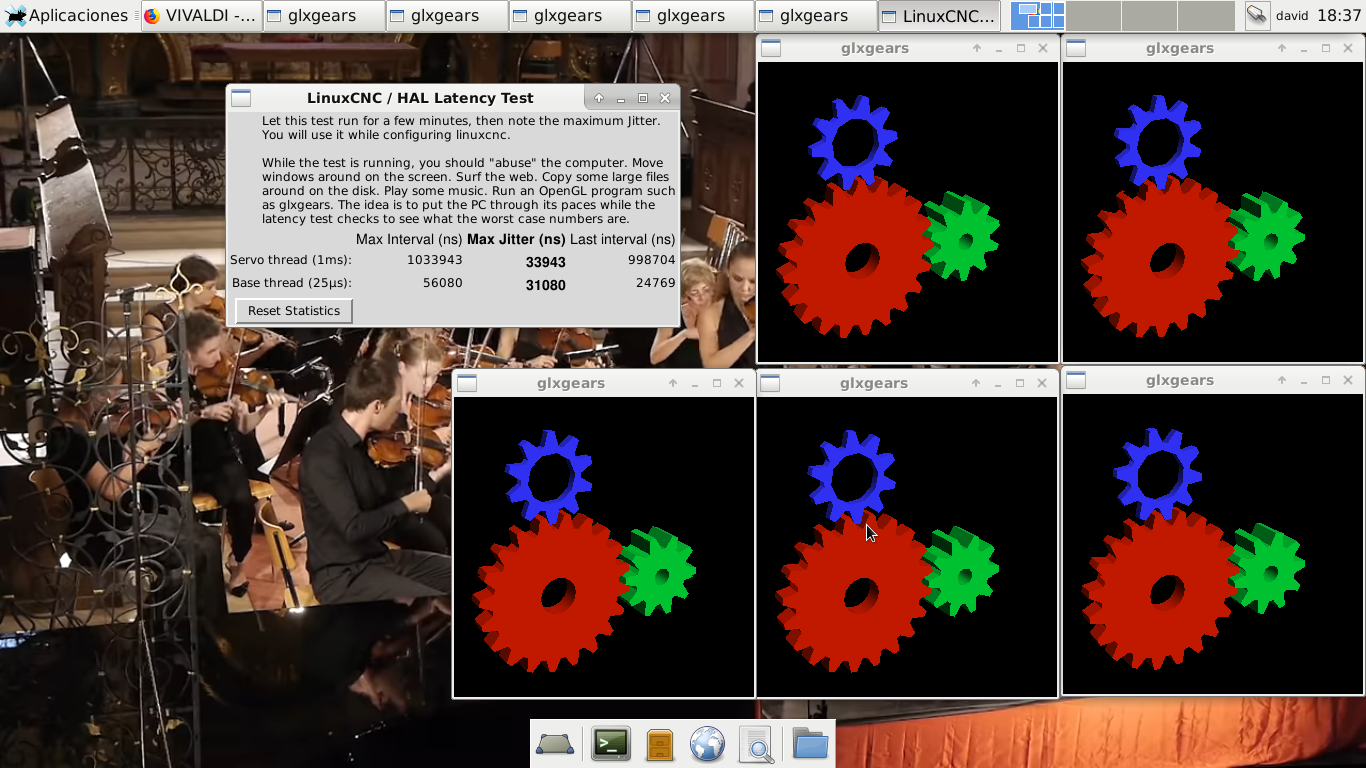Click the "Max Jitter (ns)" column header
This screenshot has height=768, width=1366.
coord(516,239)
